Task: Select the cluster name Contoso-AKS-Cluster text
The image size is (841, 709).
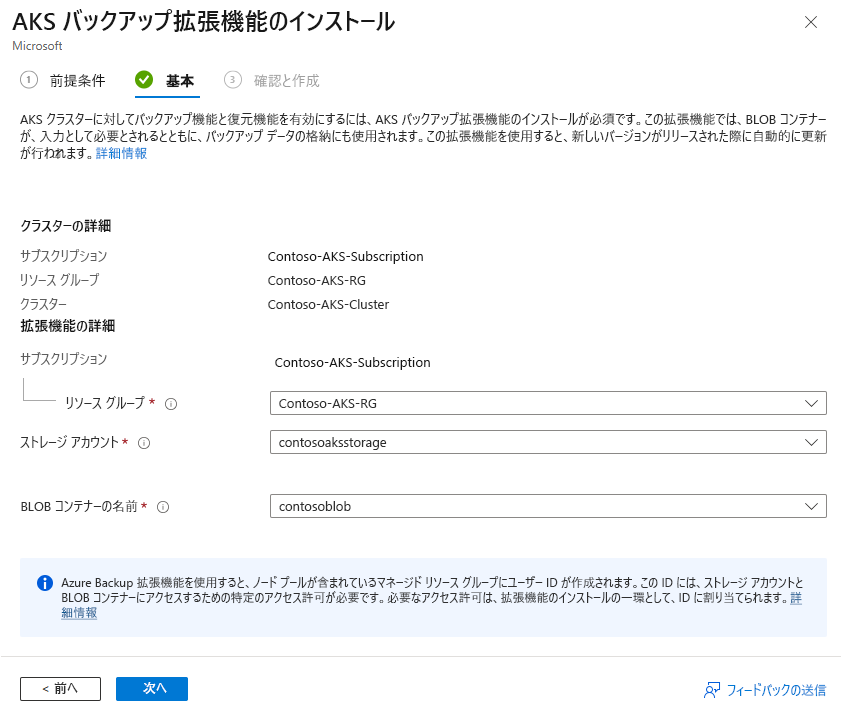Action: pos(328,305)
